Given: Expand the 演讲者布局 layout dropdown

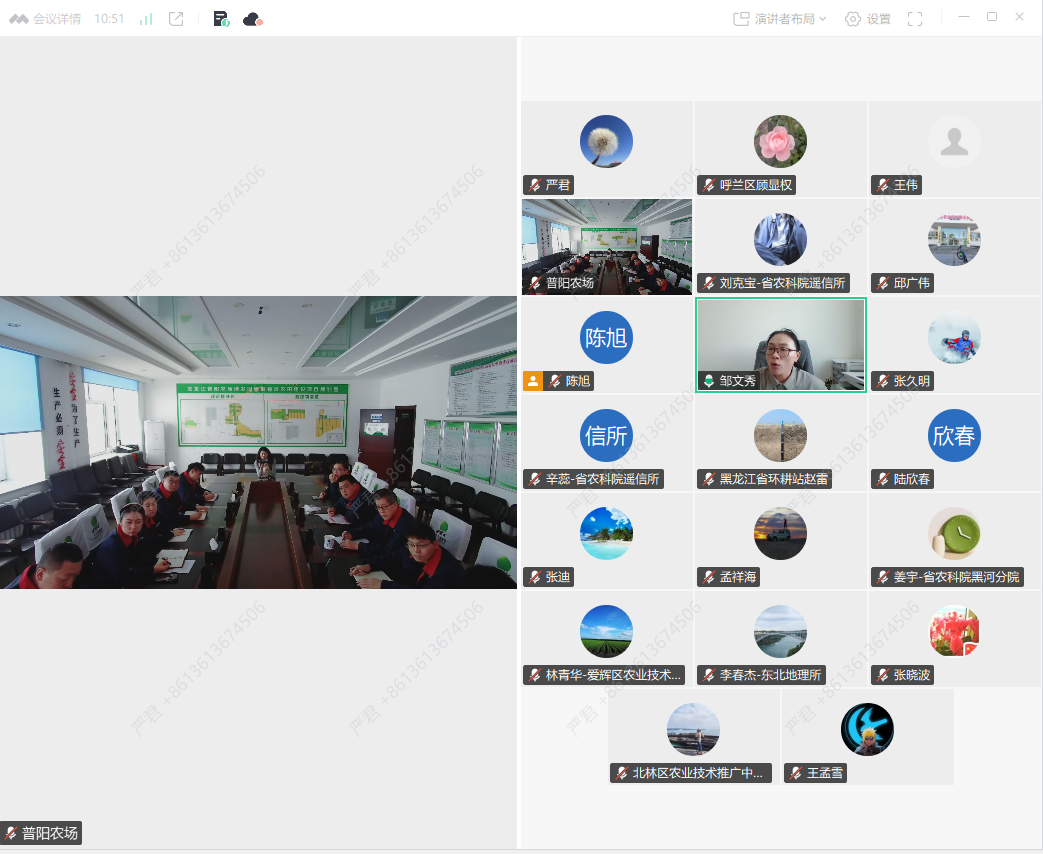Looking at the screenshot, I should (780, 19).
